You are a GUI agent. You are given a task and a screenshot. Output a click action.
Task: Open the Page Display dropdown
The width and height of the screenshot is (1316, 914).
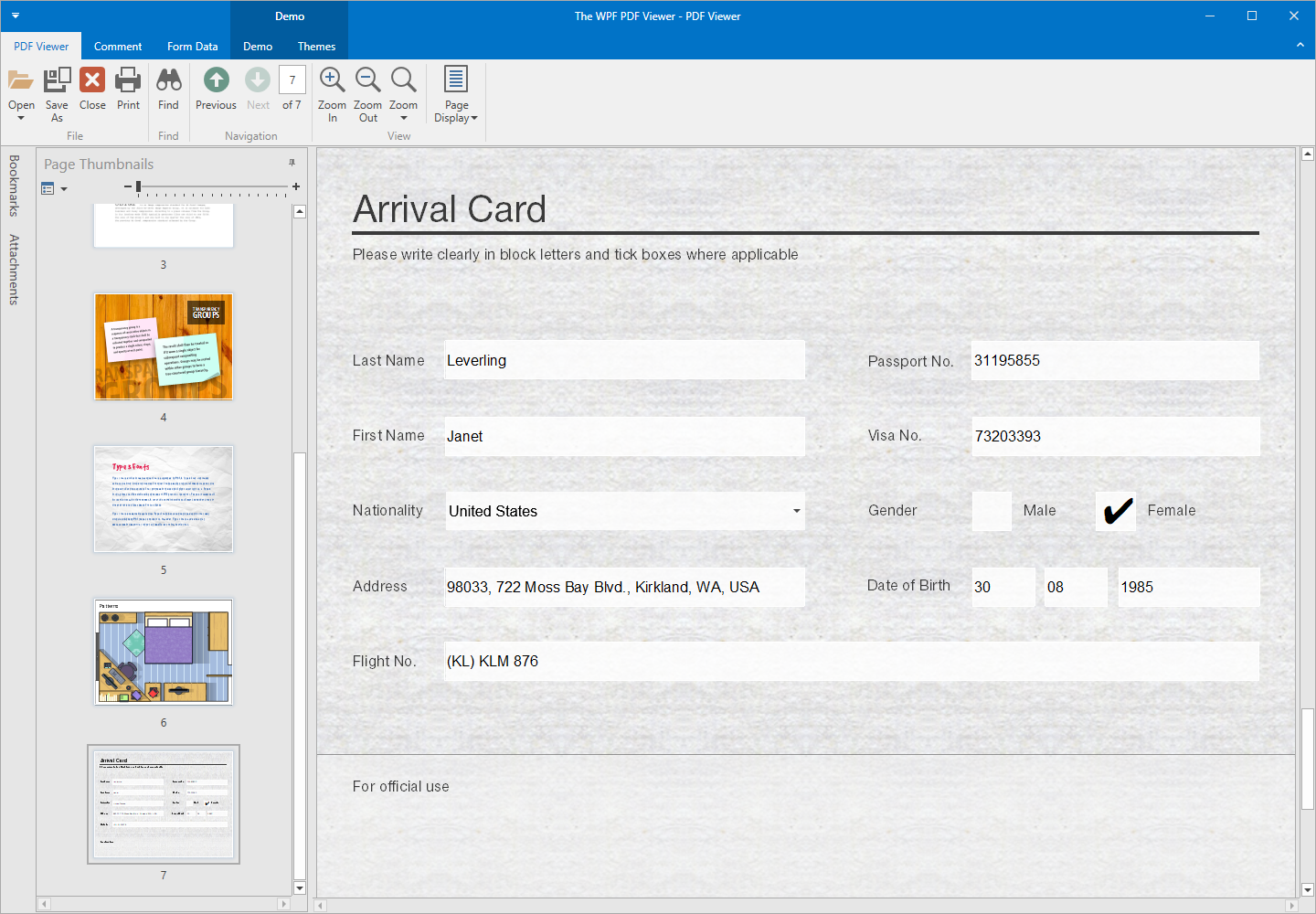point(456,93)
